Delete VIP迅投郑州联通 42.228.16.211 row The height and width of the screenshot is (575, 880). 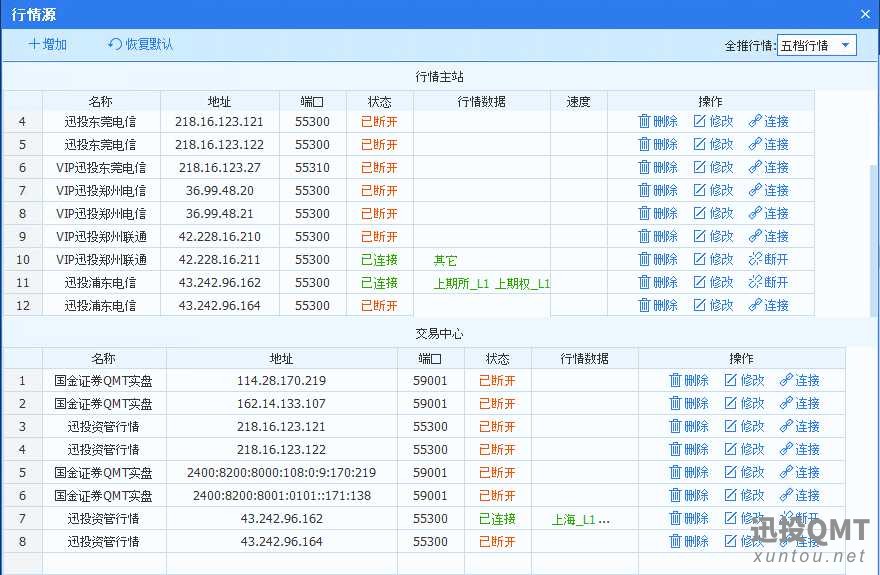click(x=658, y=259)
